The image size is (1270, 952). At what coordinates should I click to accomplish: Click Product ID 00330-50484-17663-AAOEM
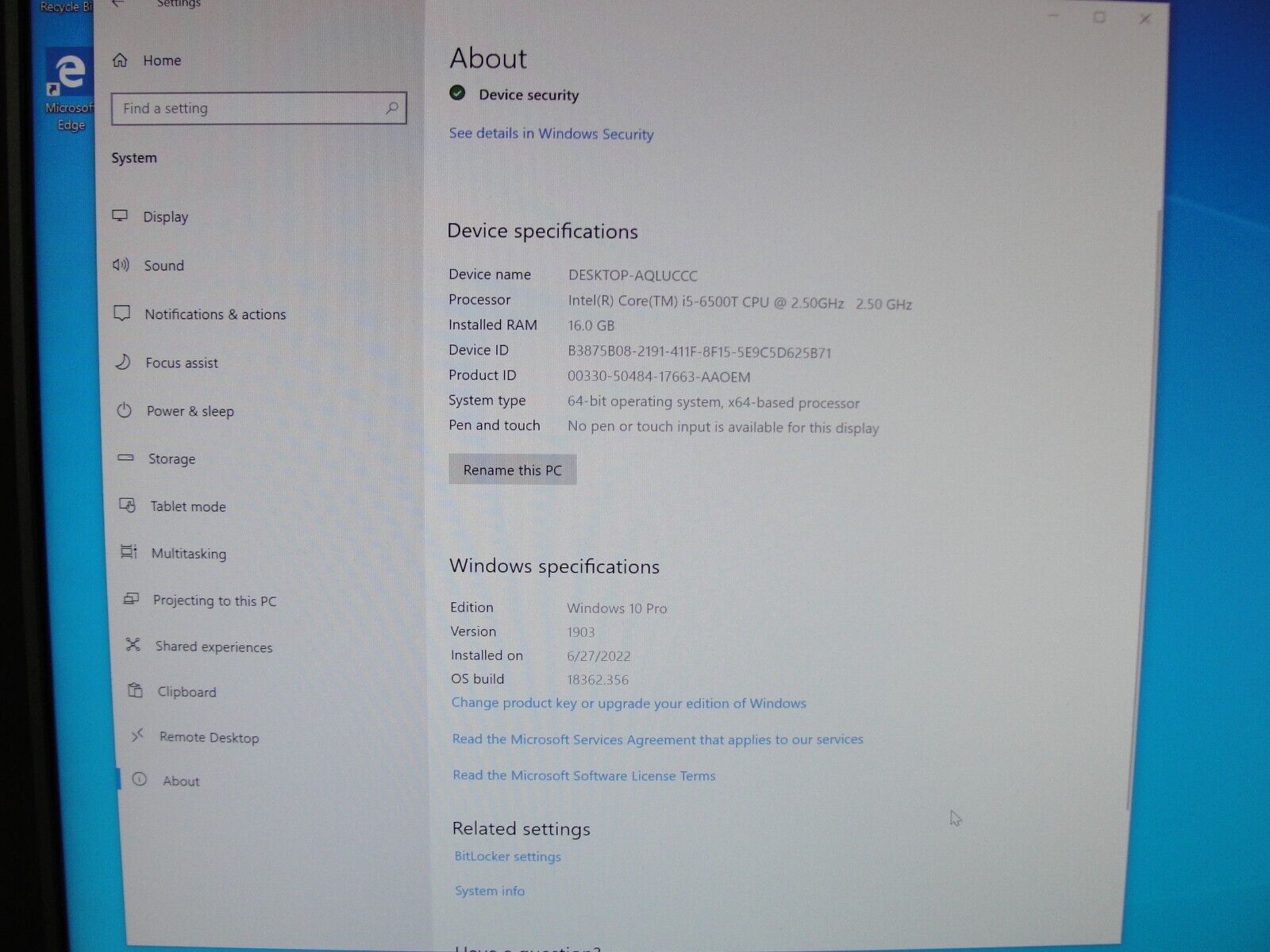click(x=659, y=377)
